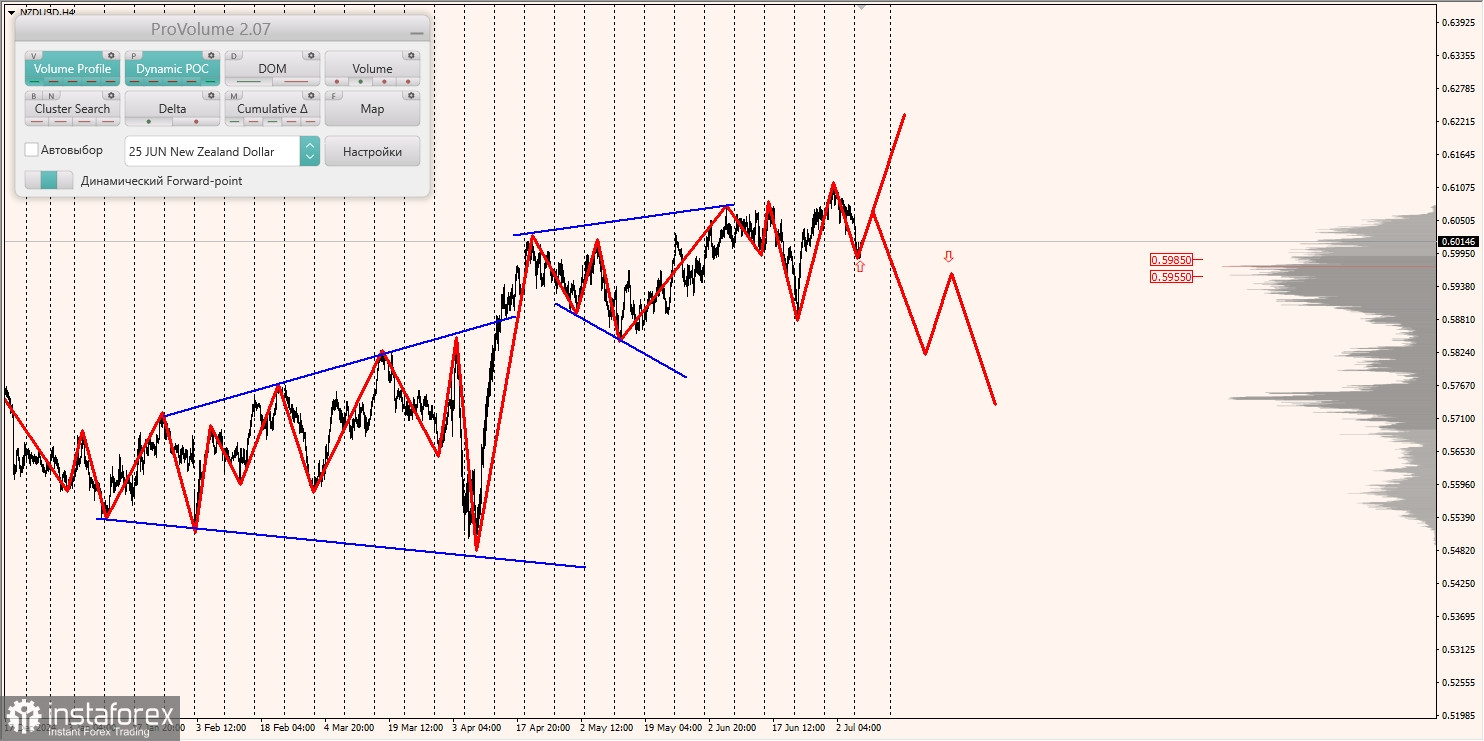The image size is (1484, 741).
Task: Open Delta gear settings
Action: click(211, 96)
